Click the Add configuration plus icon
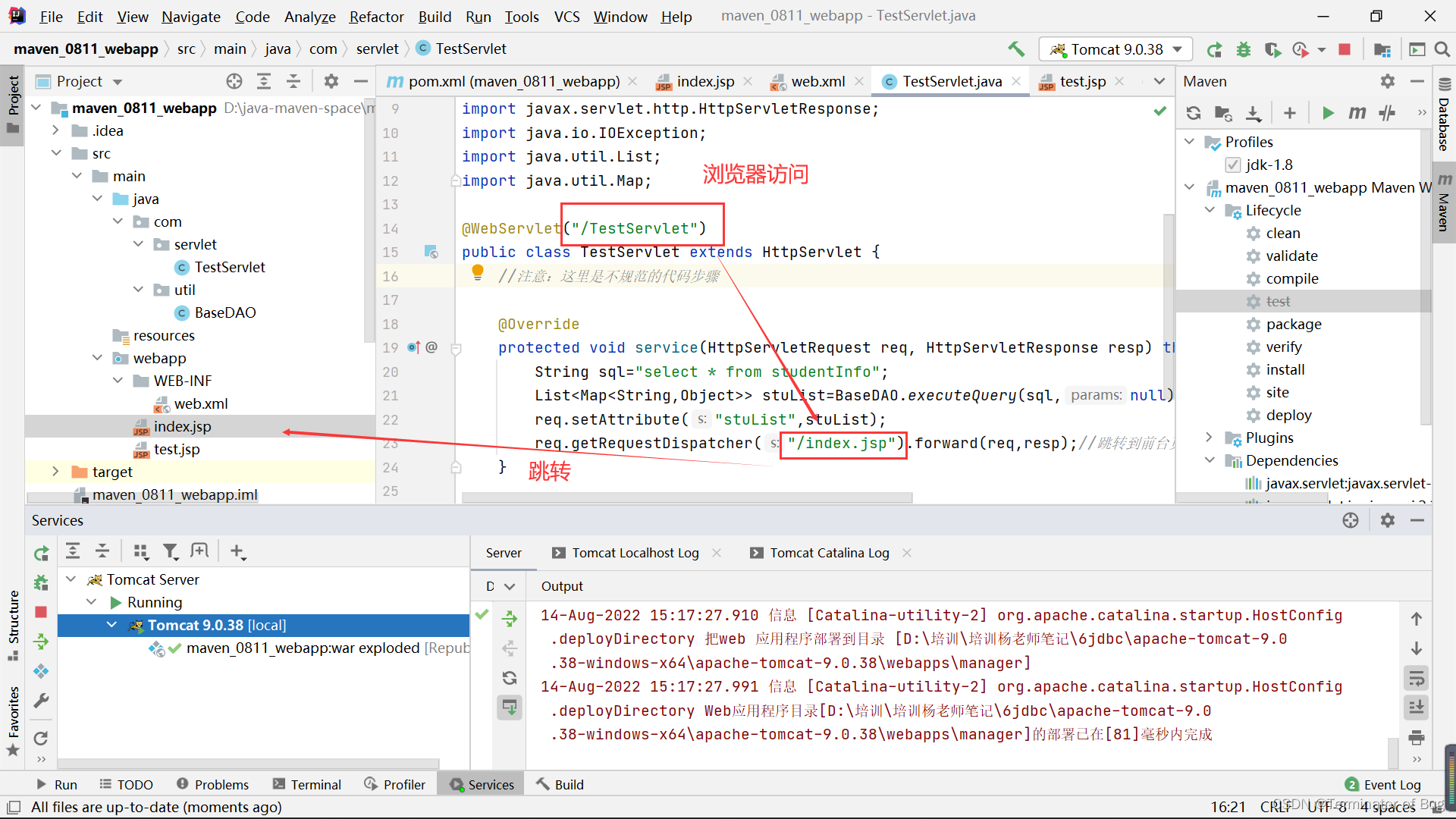This screenshot has width=1456, height=819. click(x=1290, y=113)
